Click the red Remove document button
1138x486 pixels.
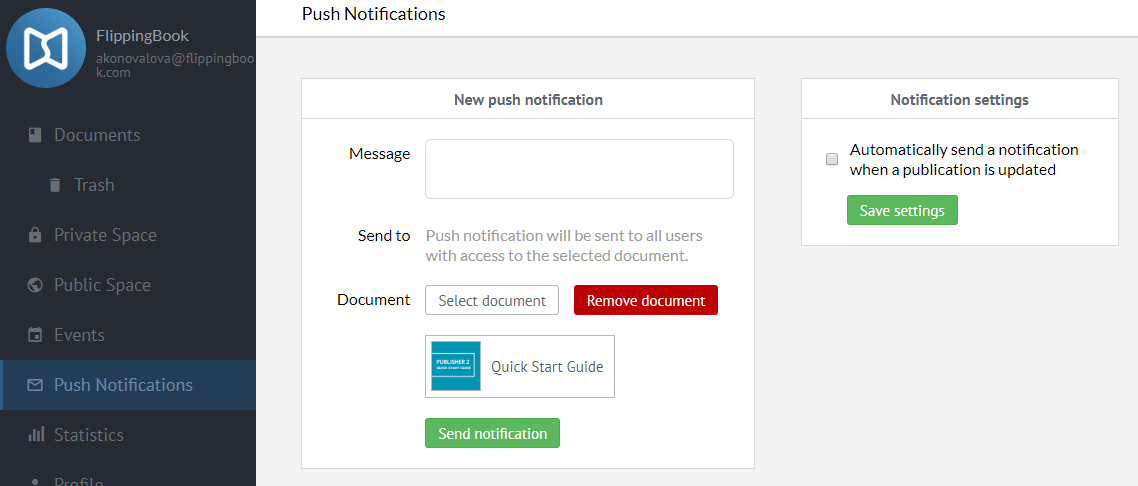pos(645,301)
